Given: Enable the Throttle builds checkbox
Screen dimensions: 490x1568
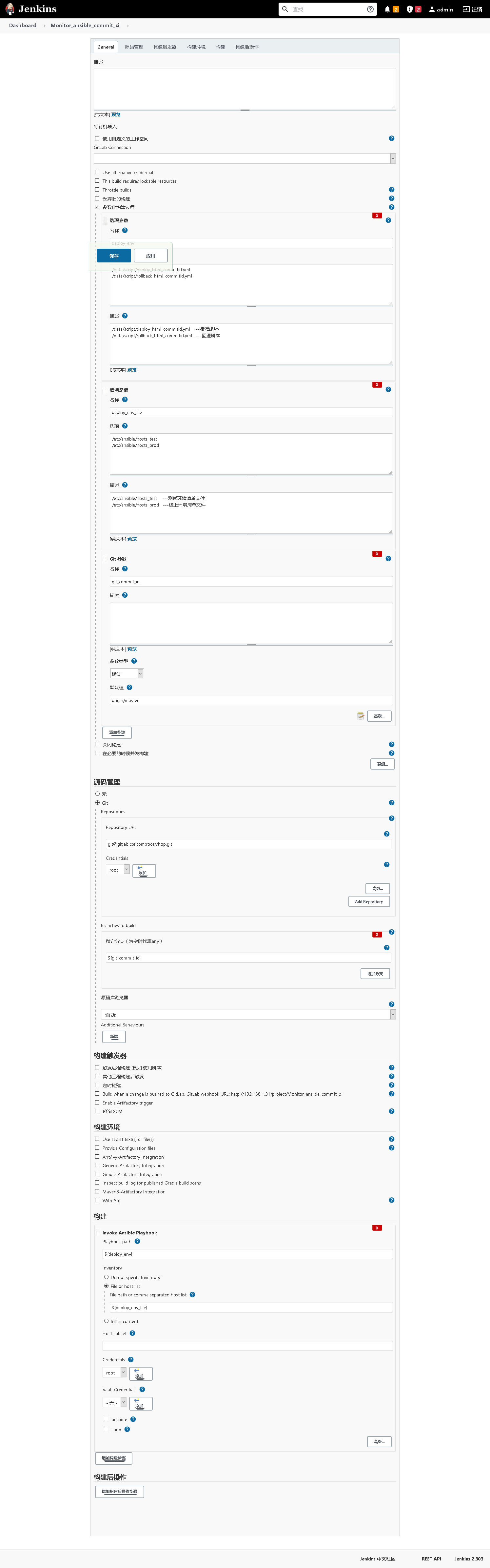Looking at the screenshot, I should pos(97,190).
